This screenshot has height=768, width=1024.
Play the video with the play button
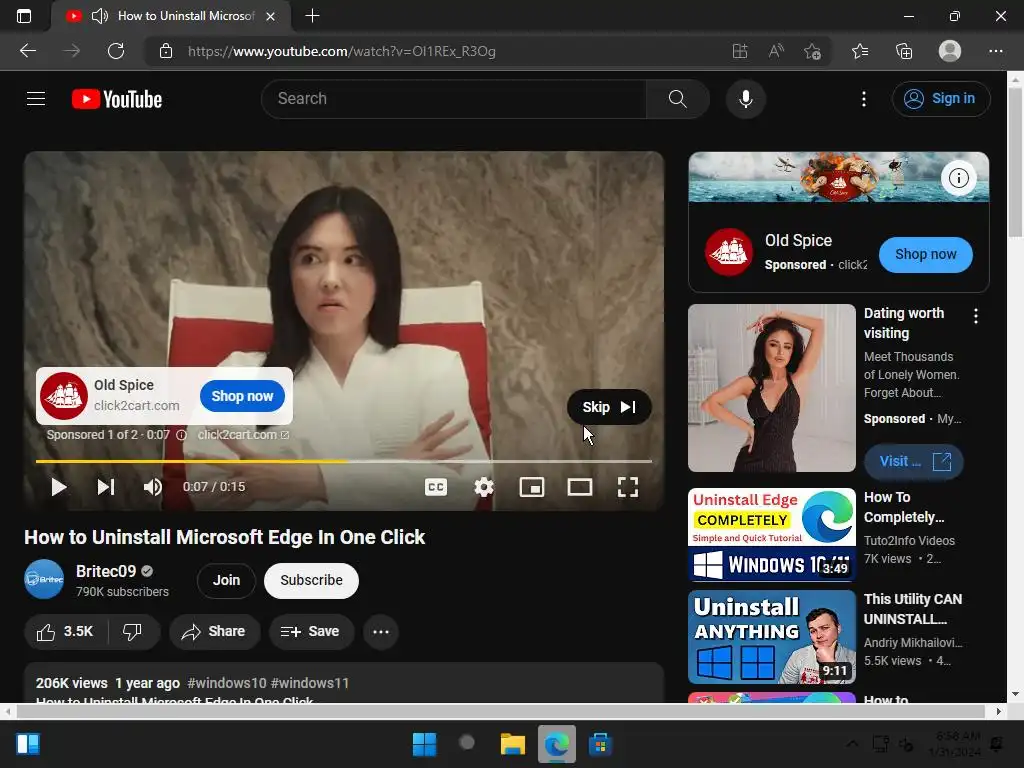pyautogui.click(x=58, y=487)
